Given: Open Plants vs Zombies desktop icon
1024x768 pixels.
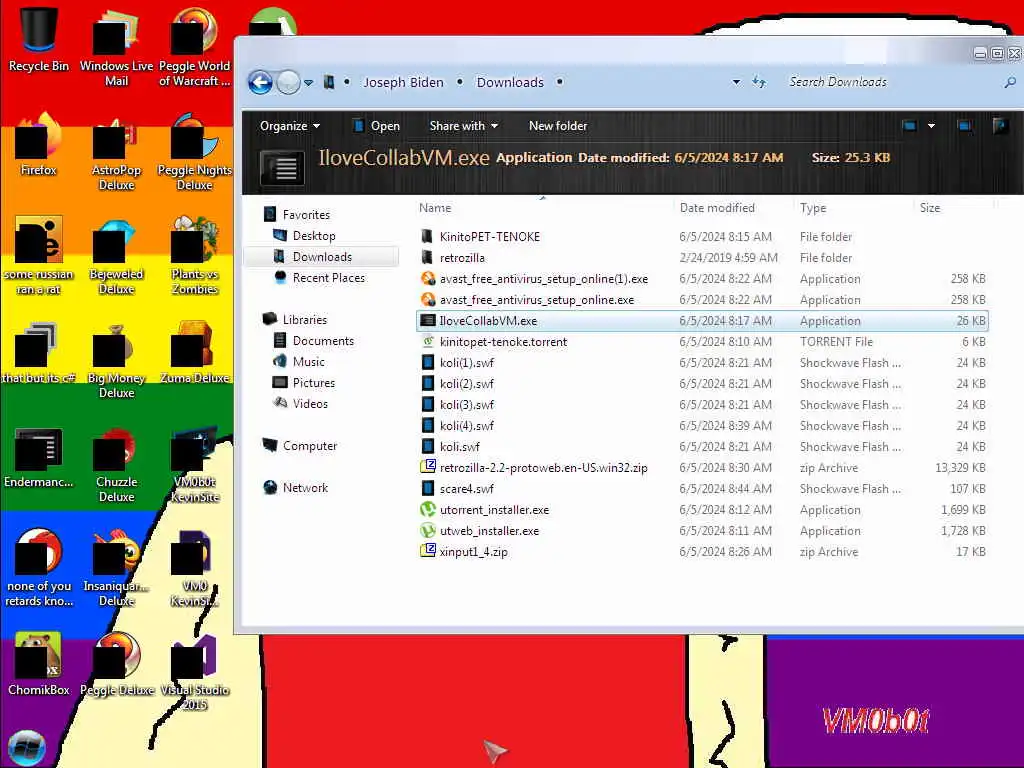Looking at the screenshot, I should click(x=194, y=256).
